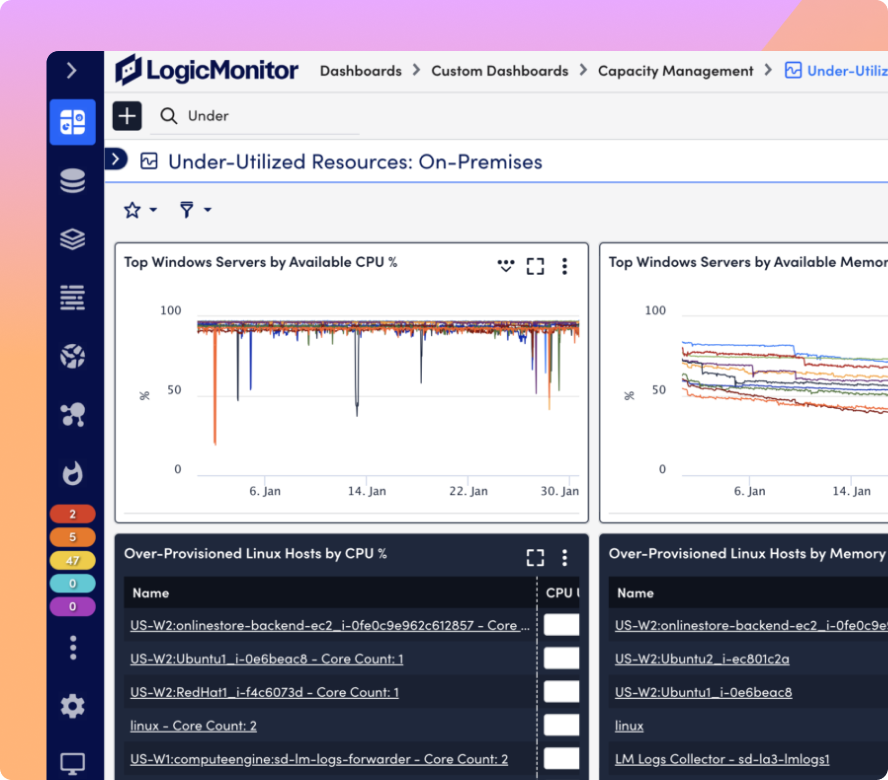Go to Custom Dashboards breadcrumb
Image resolution: width=888 pixels, height=780 pixels.
click(x=499, y=71)
